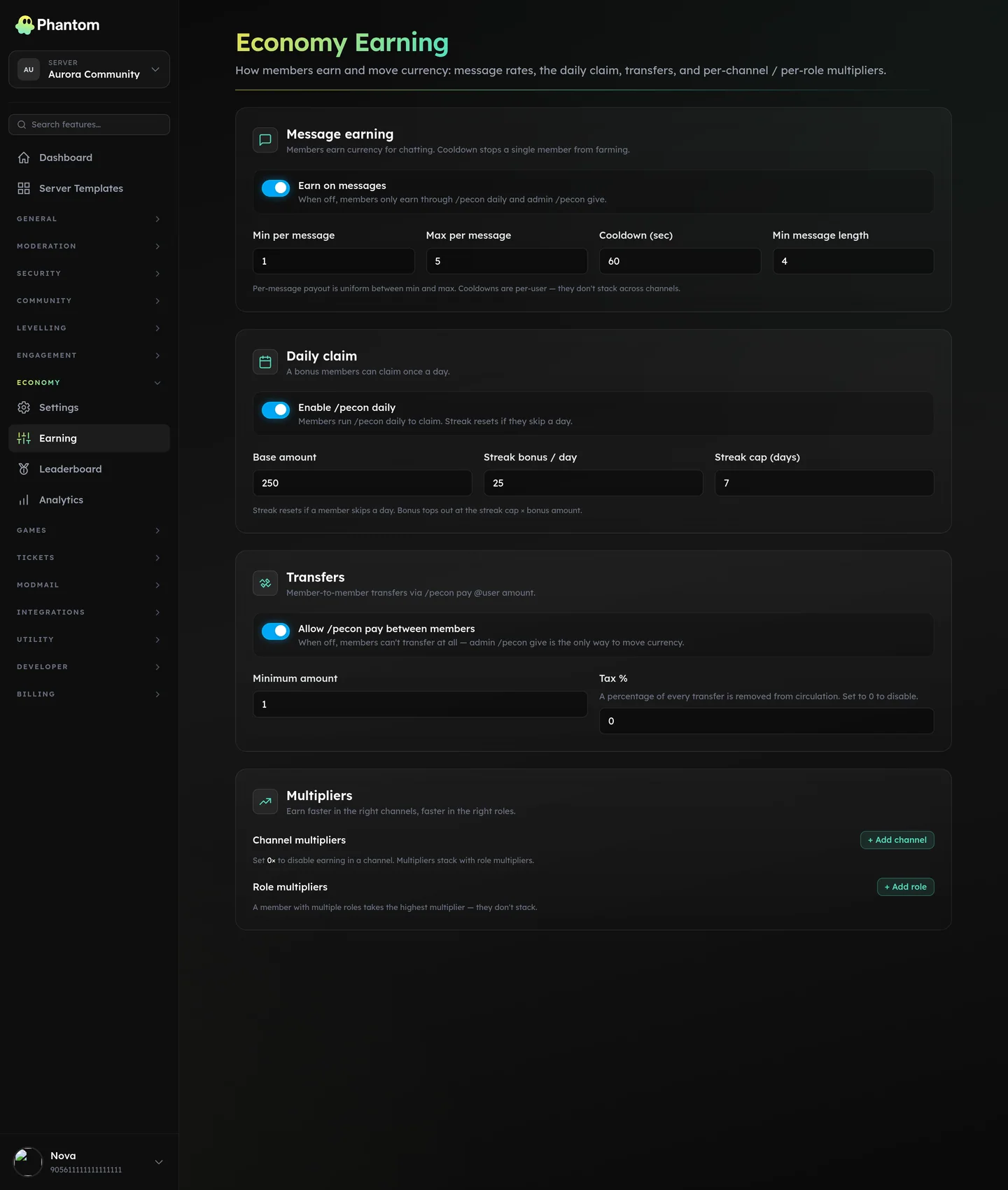Click the Transfers handshake icon
The image size is (1008, 1190).
coord(265,583)
